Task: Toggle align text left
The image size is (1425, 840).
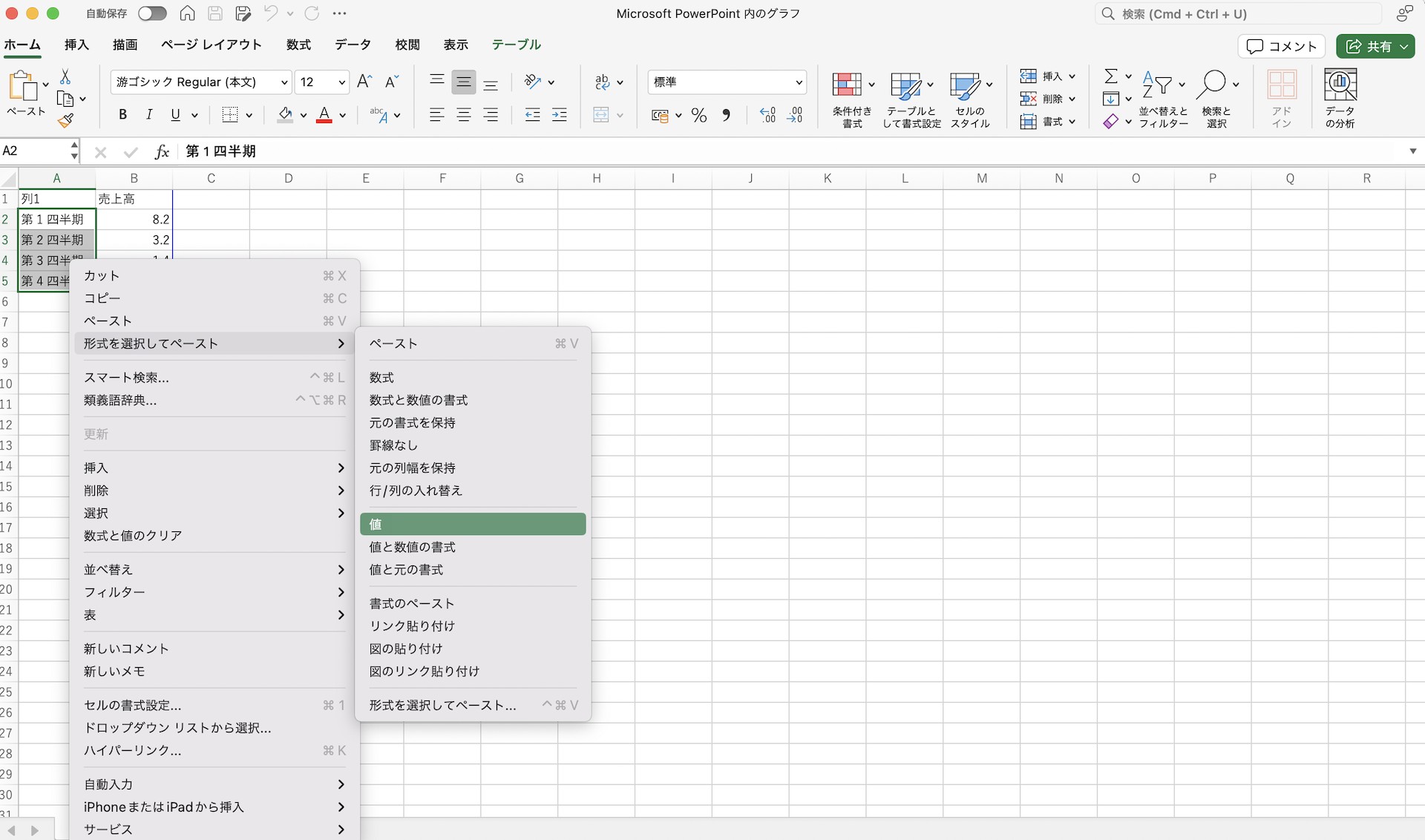Action: 437,115
